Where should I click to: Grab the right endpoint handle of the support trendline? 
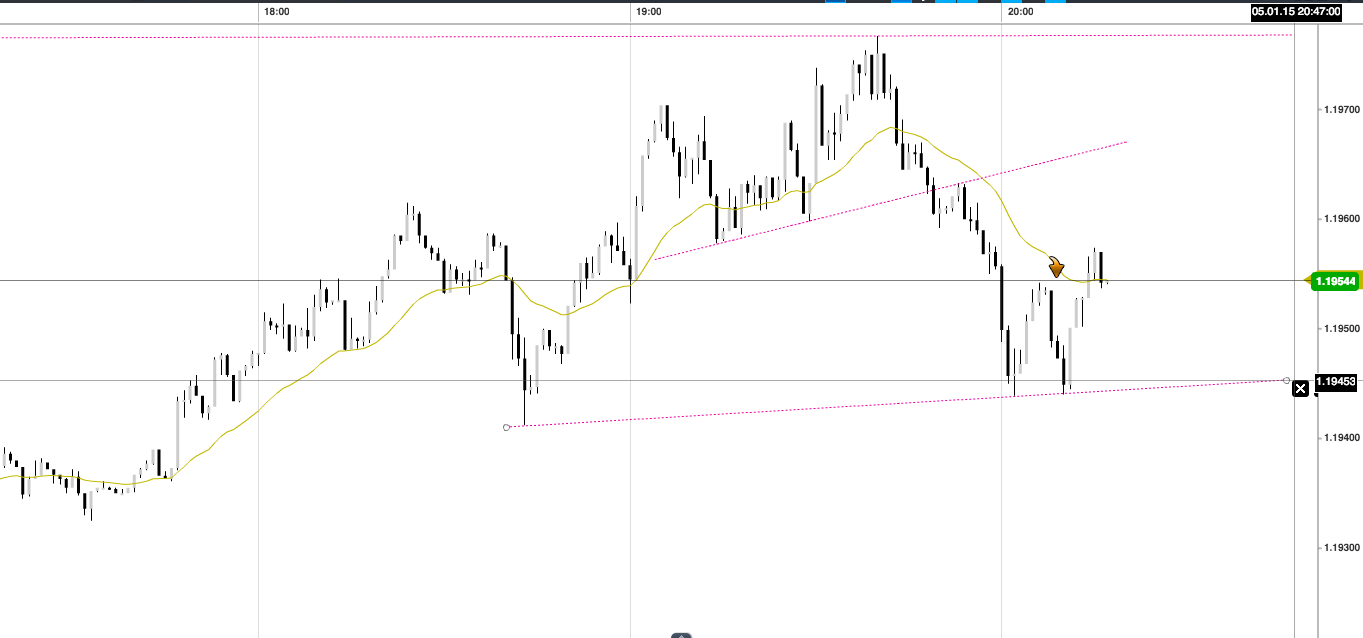[x=1286, y=380]
